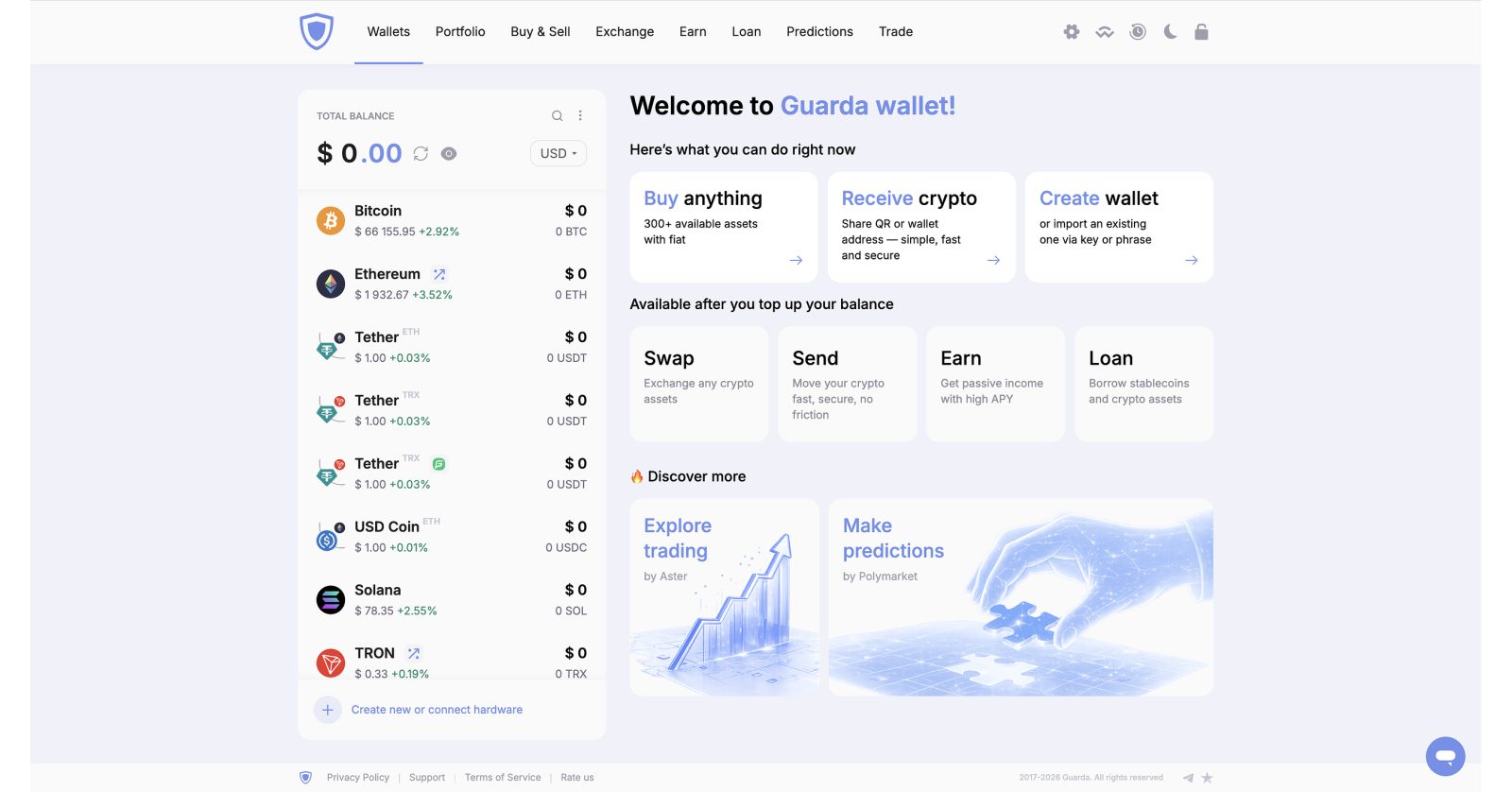1512x792 pixels.
Task: Select Loan in the top navigation
Action: pyautogui.click(x=747, y=32)
